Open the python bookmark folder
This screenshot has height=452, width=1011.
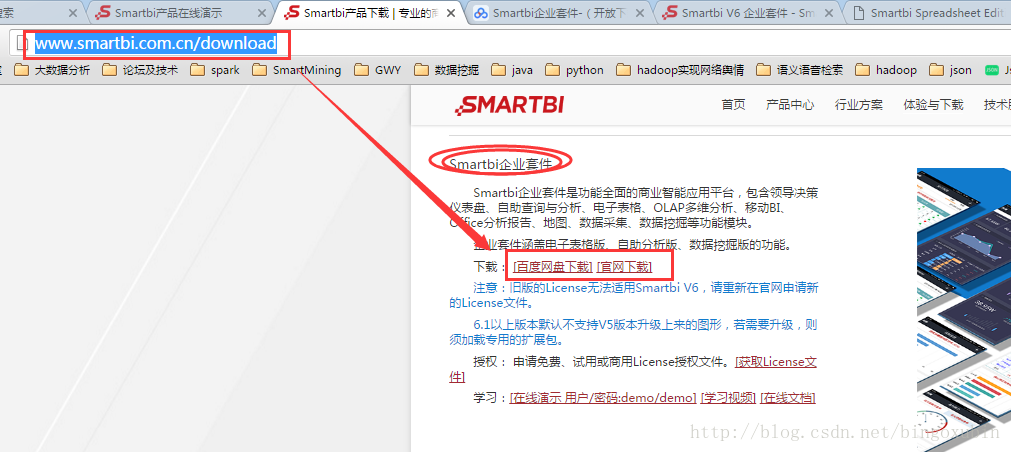(574, 70)
